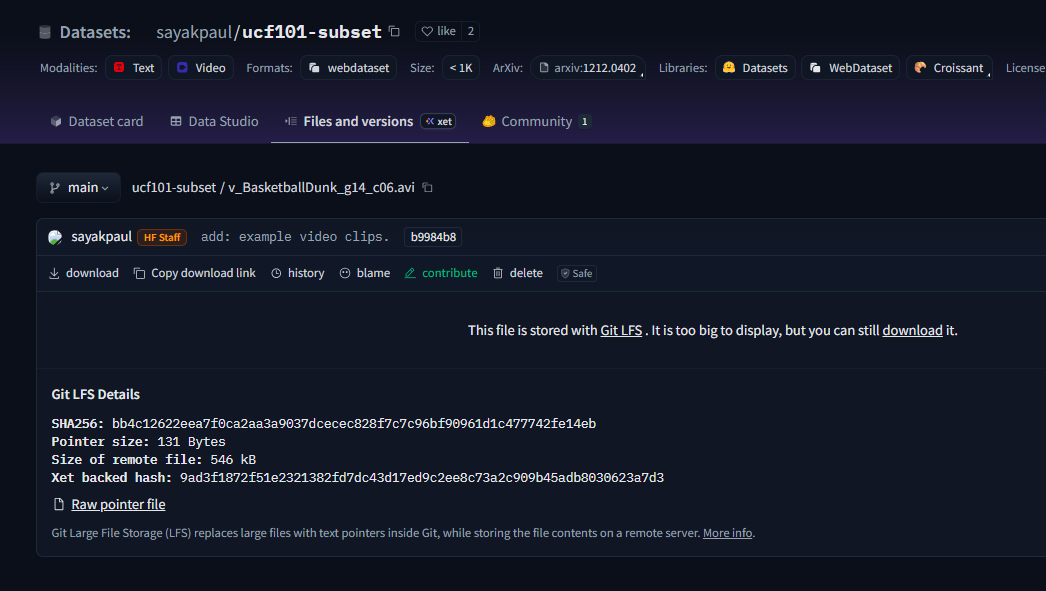Screen dimensions: 1046x591
Task: Like the ucf101-subset dataset
Action: pos(439,31)
